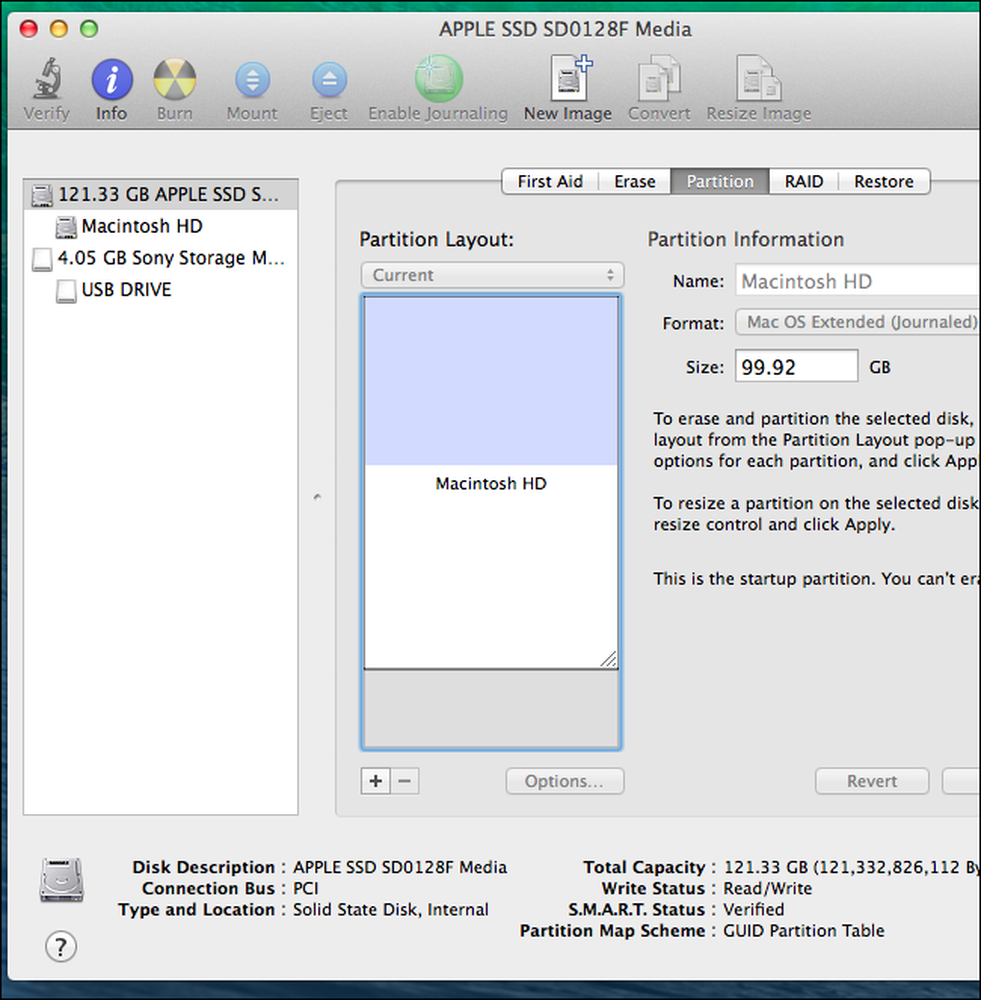Switch to the Erase tab

tap(635, 182)
